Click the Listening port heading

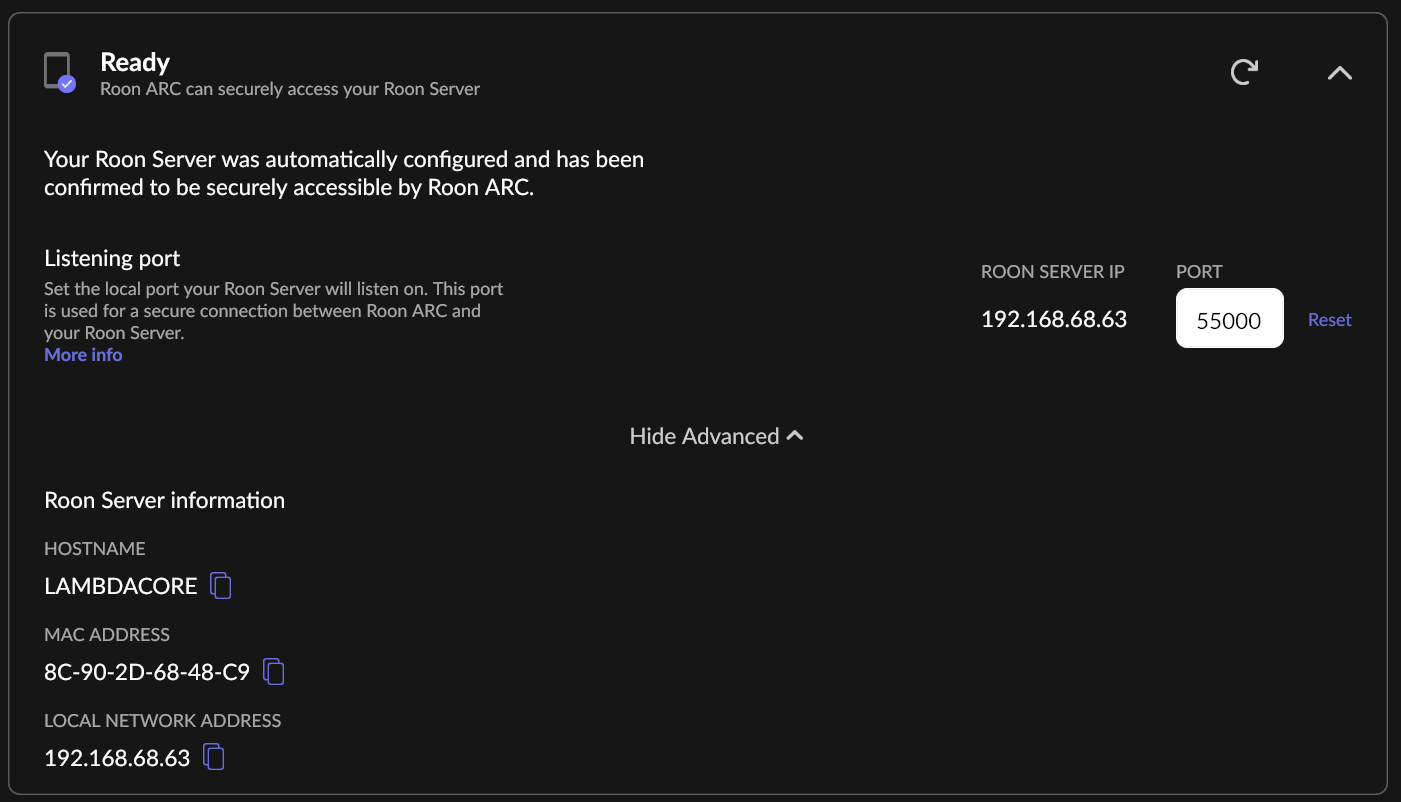tap(112, 258)
